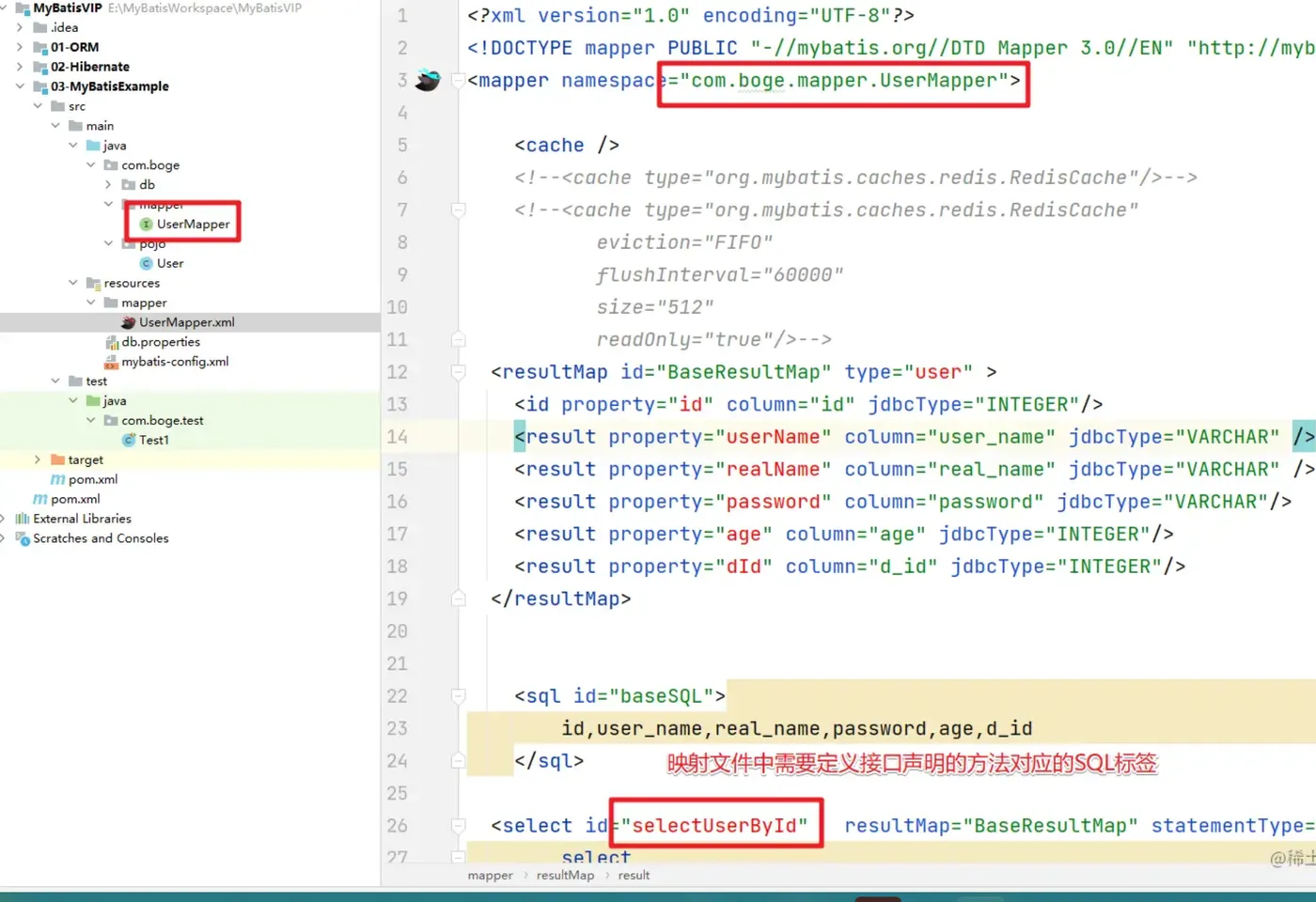Screen dimensions: 1316x902
Task: Select UserMapper.xml in the project tree
Action: 187,322
